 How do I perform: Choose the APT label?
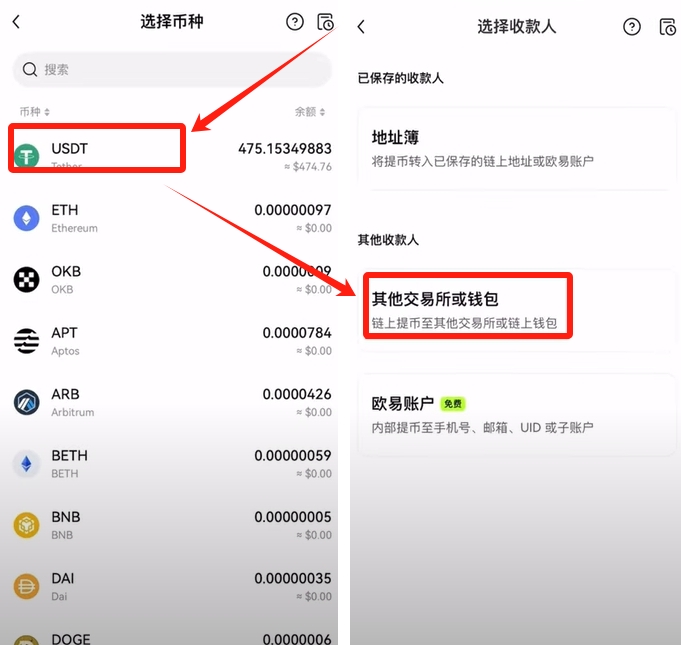[64, 333]
